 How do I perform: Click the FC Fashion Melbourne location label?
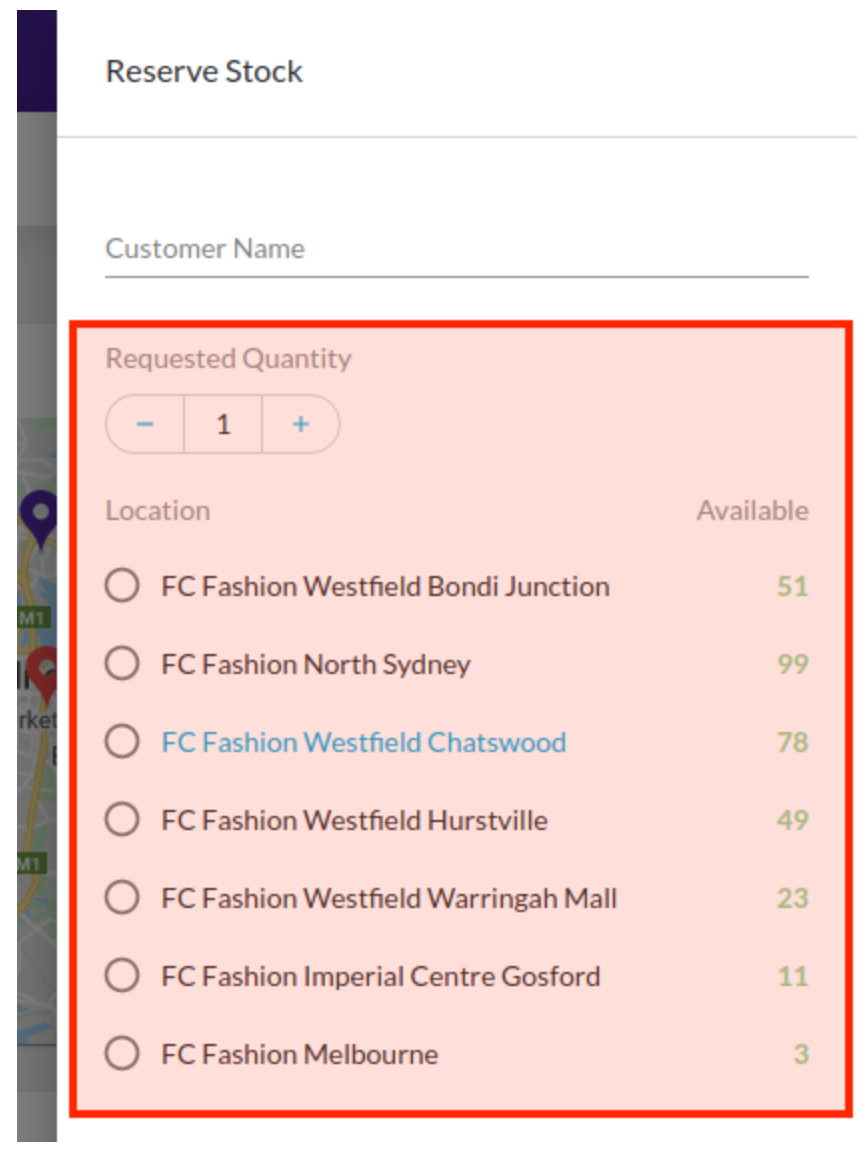click(300, 1054)
